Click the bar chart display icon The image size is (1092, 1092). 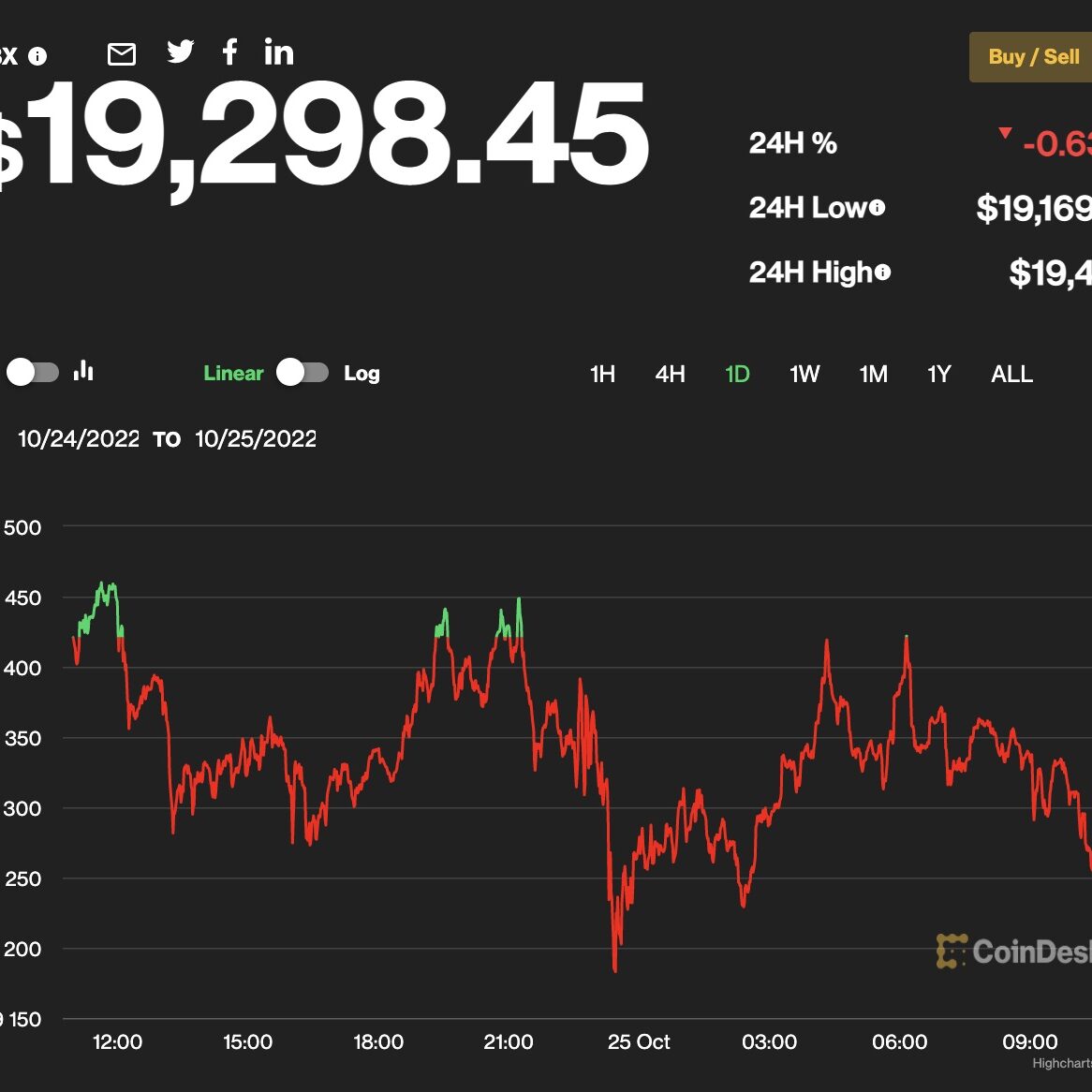point(83,372)
